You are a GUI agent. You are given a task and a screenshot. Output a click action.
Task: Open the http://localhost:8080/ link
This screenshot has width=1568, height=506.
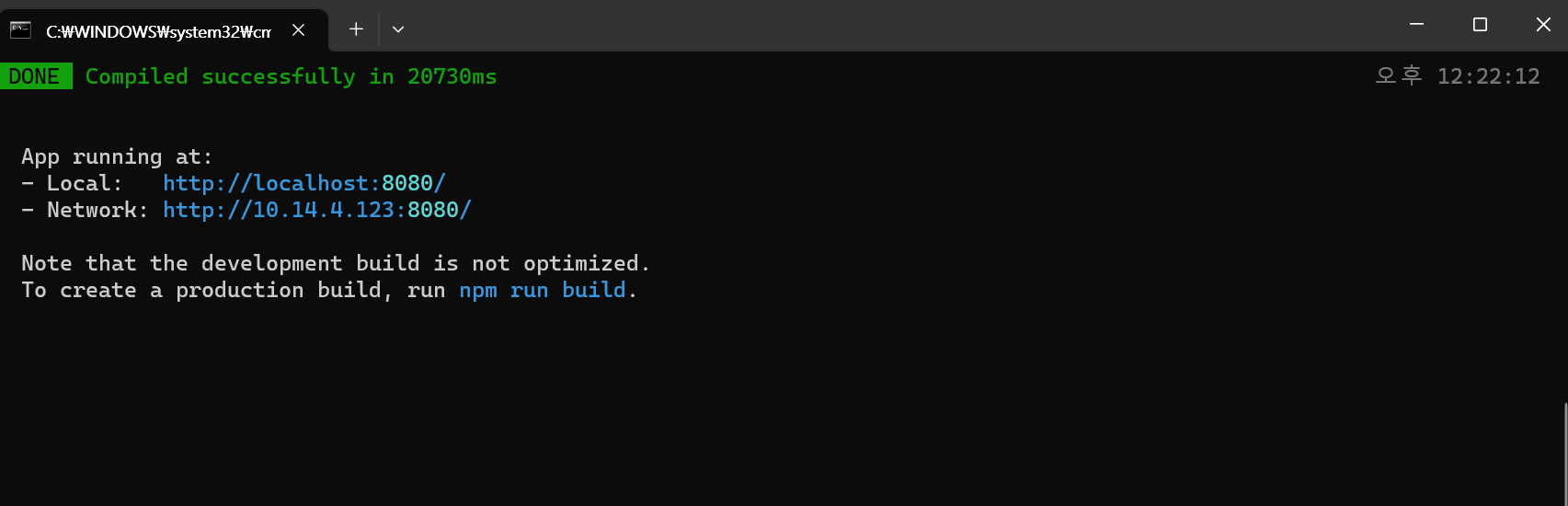[x=304, y=183]
